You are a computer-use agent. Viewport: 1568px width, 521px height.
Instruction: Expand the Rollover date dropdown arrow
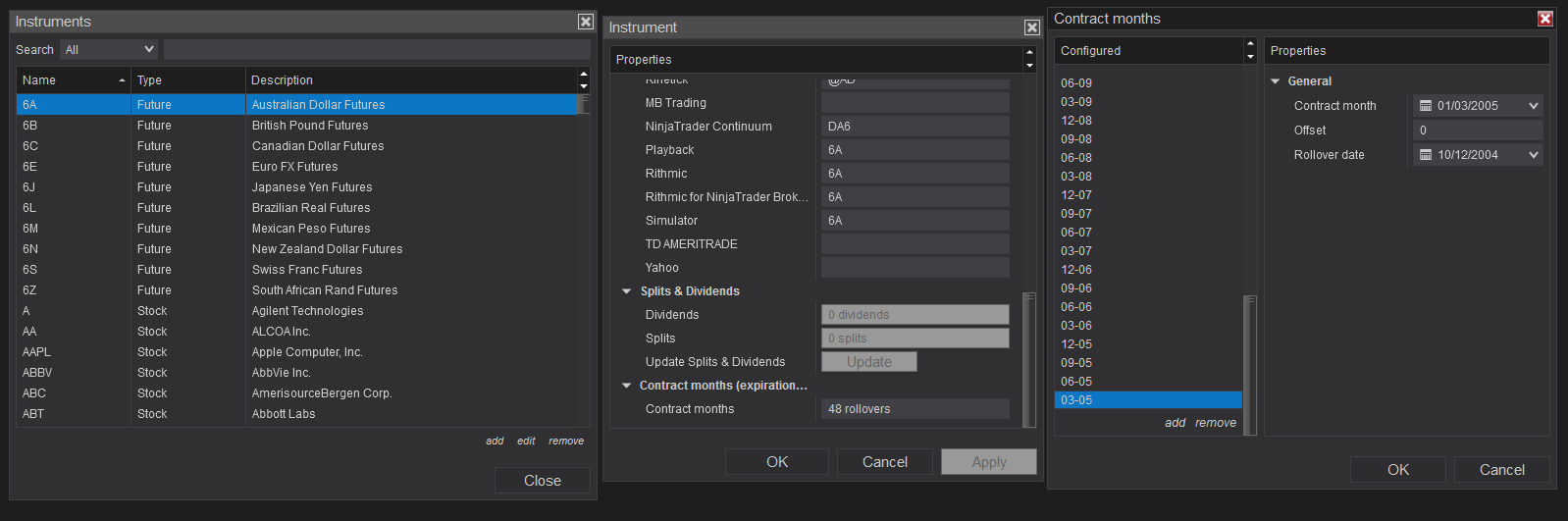click(1533, 155)
